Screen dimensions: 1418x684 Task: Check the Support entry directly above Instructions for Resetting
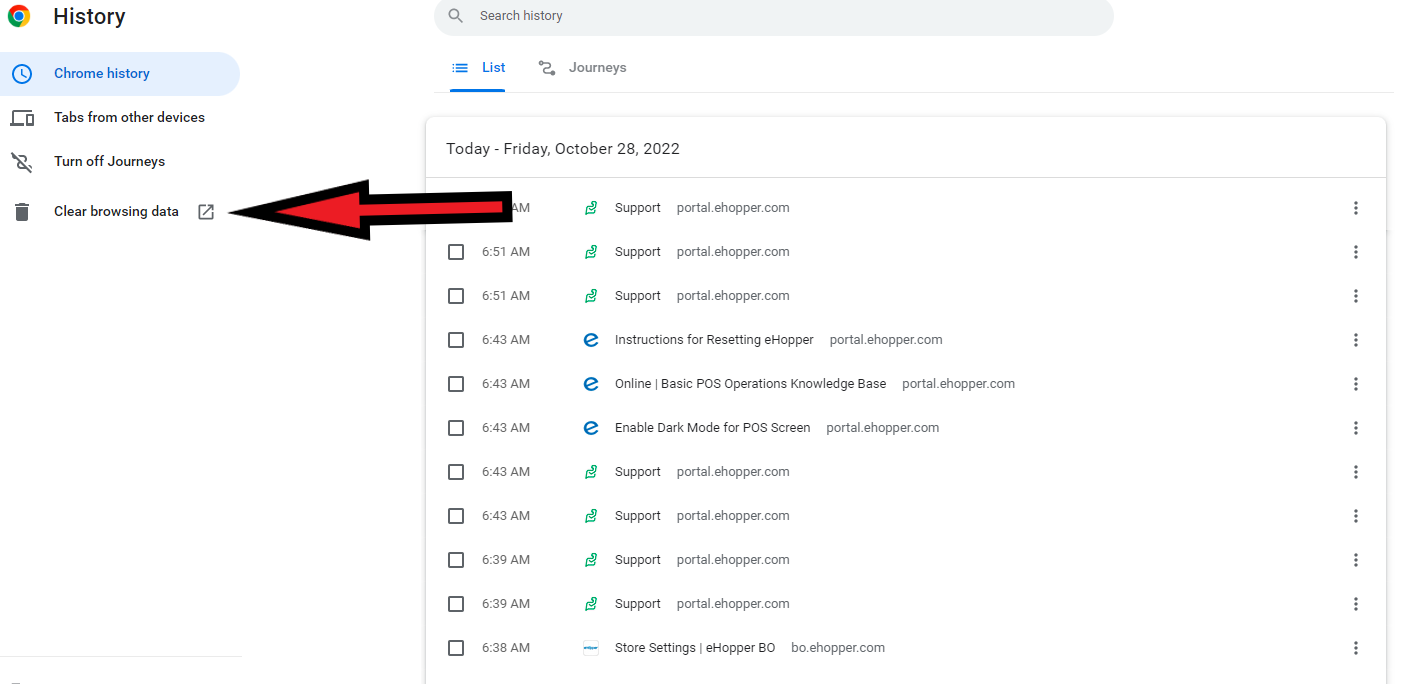(x=456, y=296)
